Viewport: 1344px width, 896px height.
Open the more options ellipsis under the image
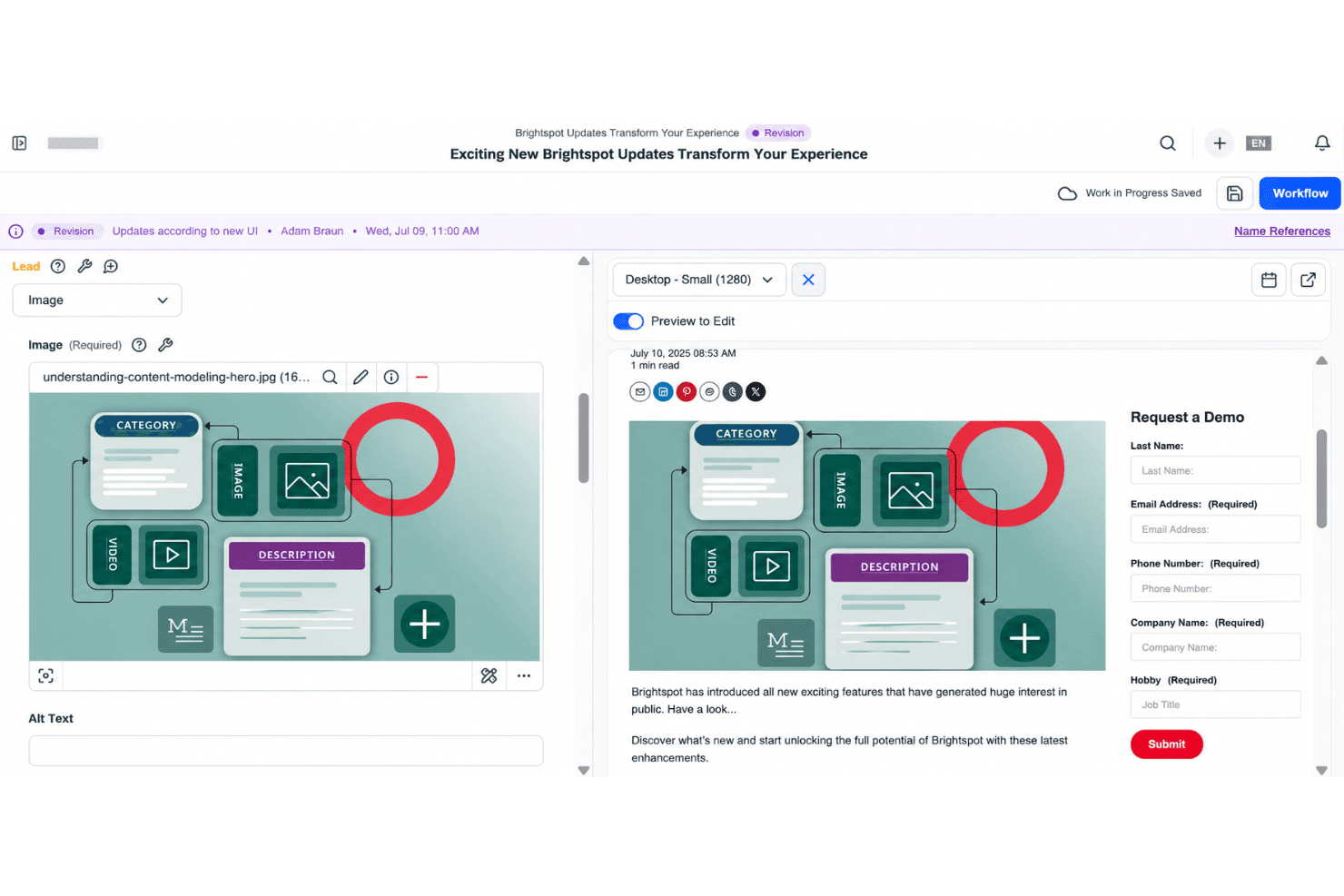pos(524,675)
